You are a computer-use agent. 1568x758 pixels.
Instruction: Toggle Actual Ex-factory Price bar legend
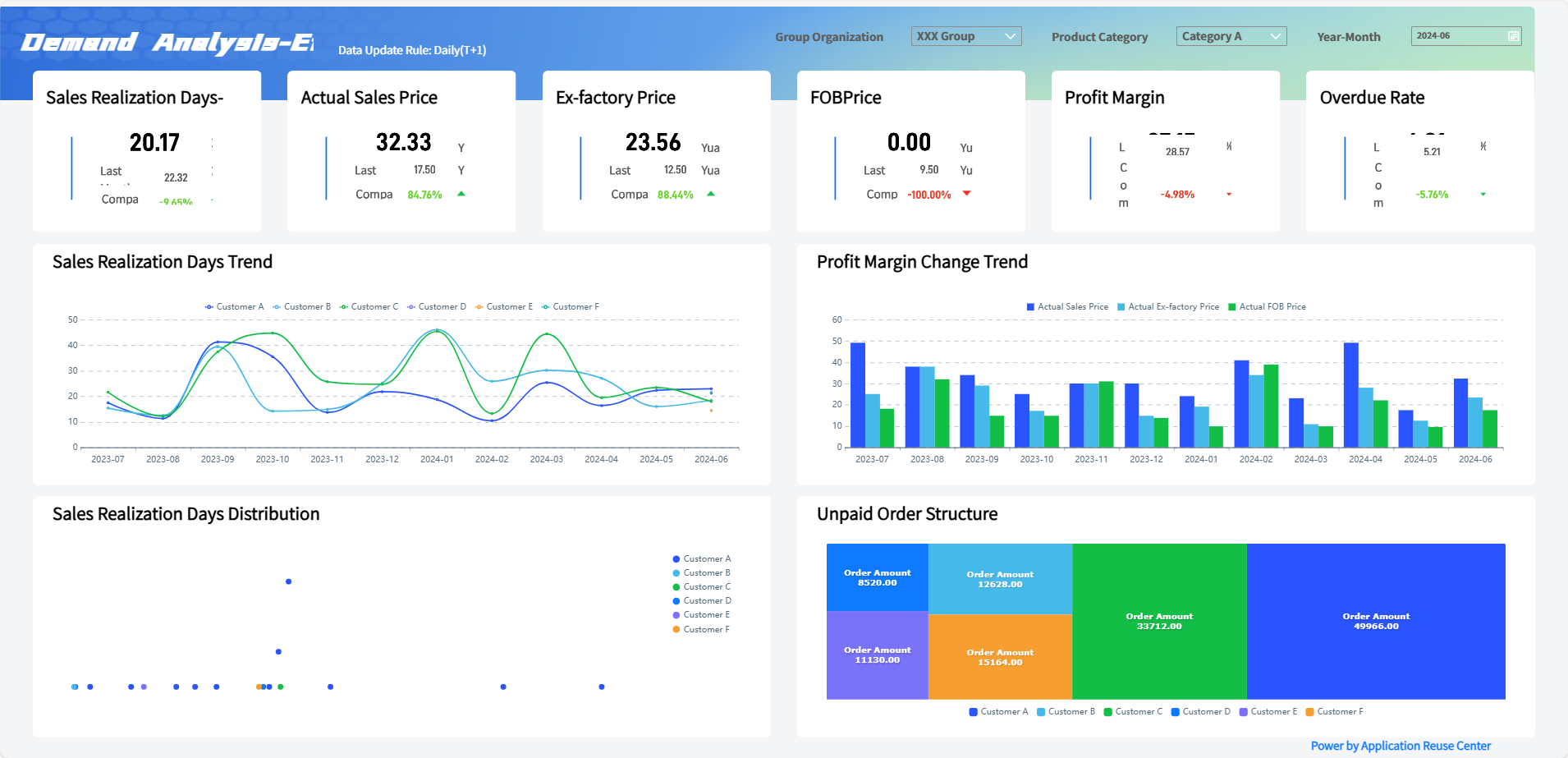1168,307
